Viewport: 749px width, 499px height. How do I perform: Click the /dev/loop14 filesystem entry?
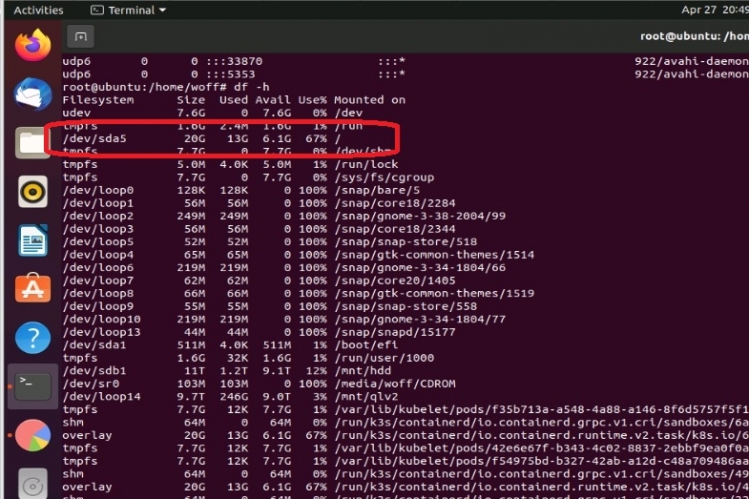101,396
